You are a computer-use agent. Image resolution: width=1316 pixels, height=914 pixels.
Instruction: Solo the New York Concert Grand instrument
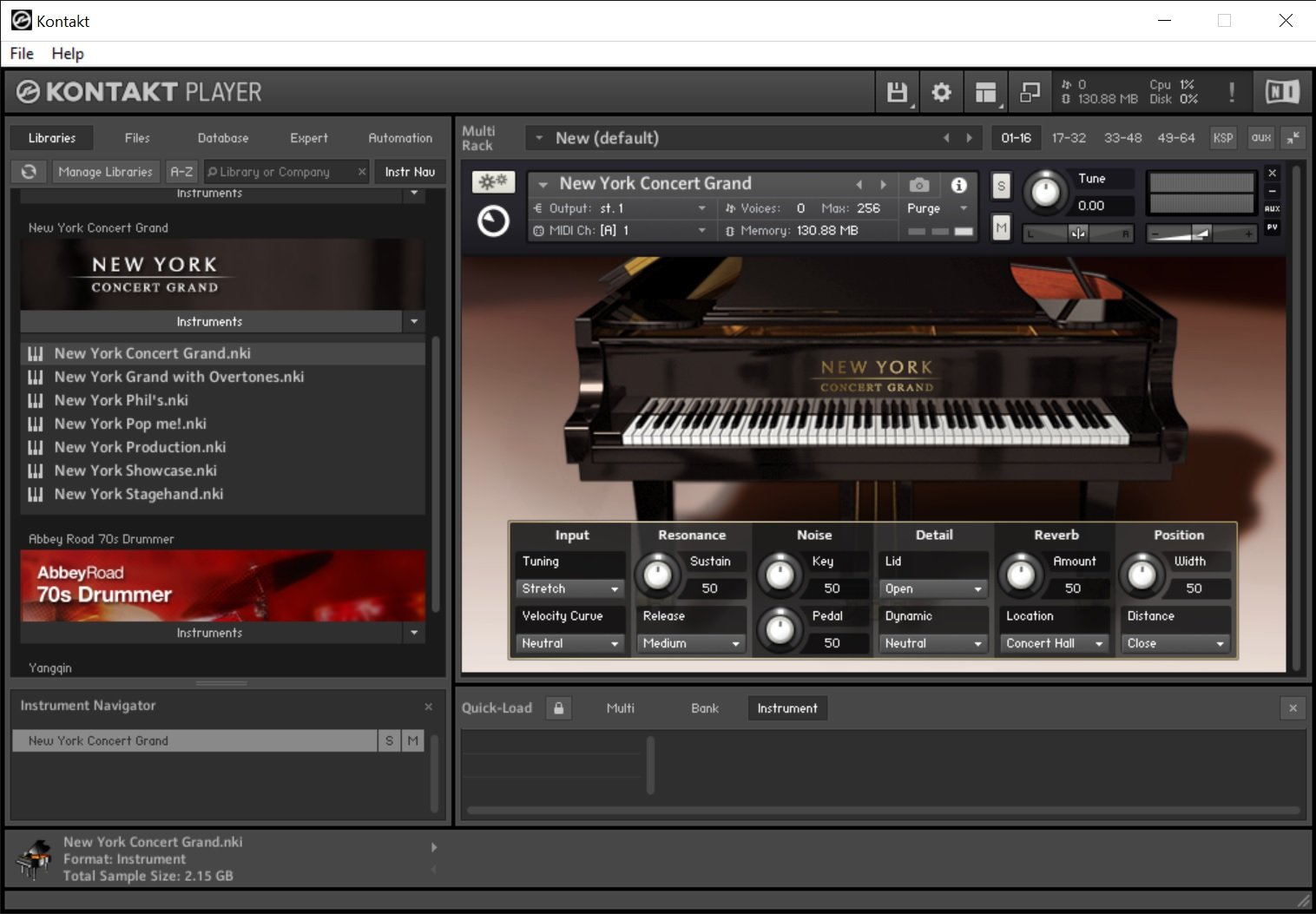[x=1001, y=186]
